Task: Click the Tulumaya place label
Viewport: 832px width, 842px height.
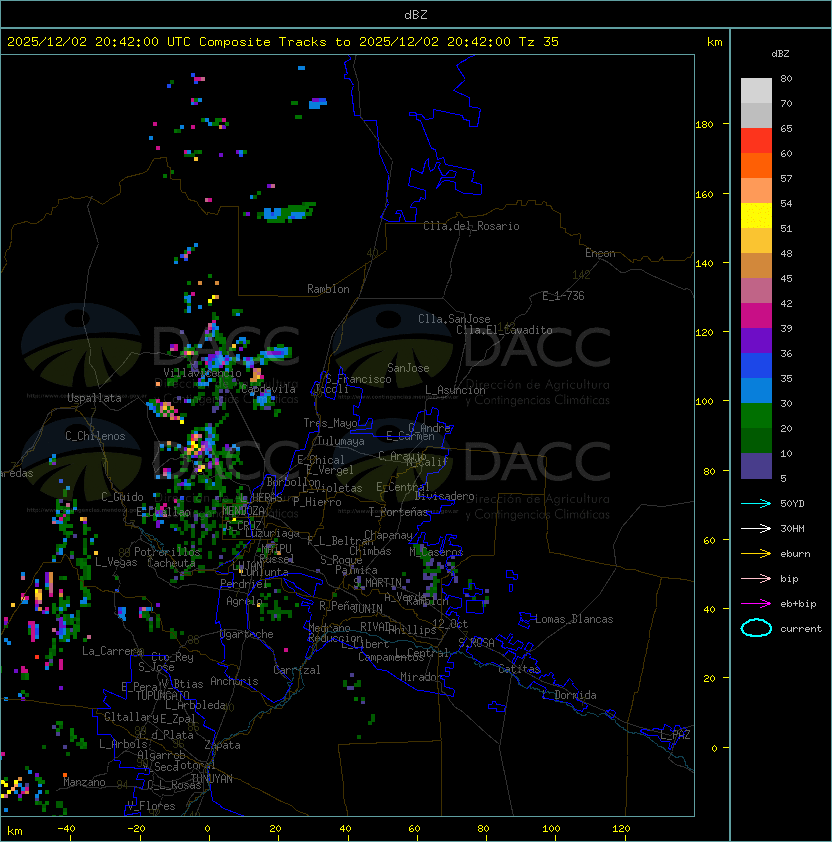Action: pos(341,441)
